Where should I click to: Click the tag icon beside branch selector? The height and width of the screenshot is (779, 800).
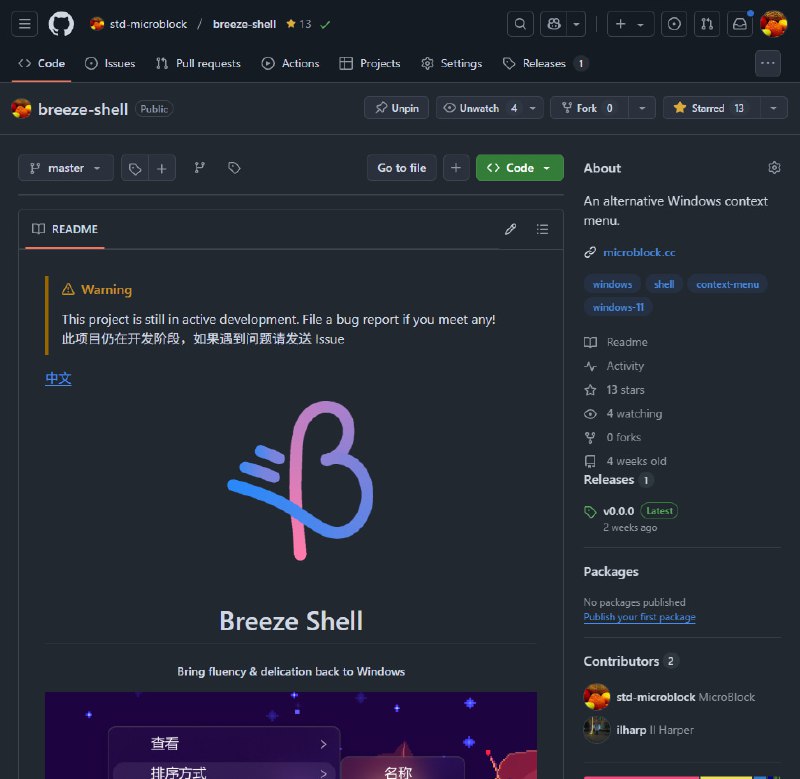point(135,168)
